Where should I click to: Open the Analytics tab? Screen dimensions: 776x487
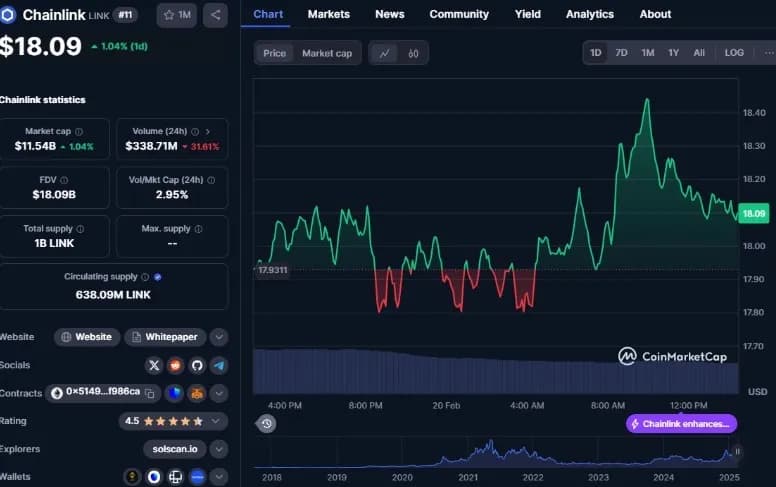(589, 14)
